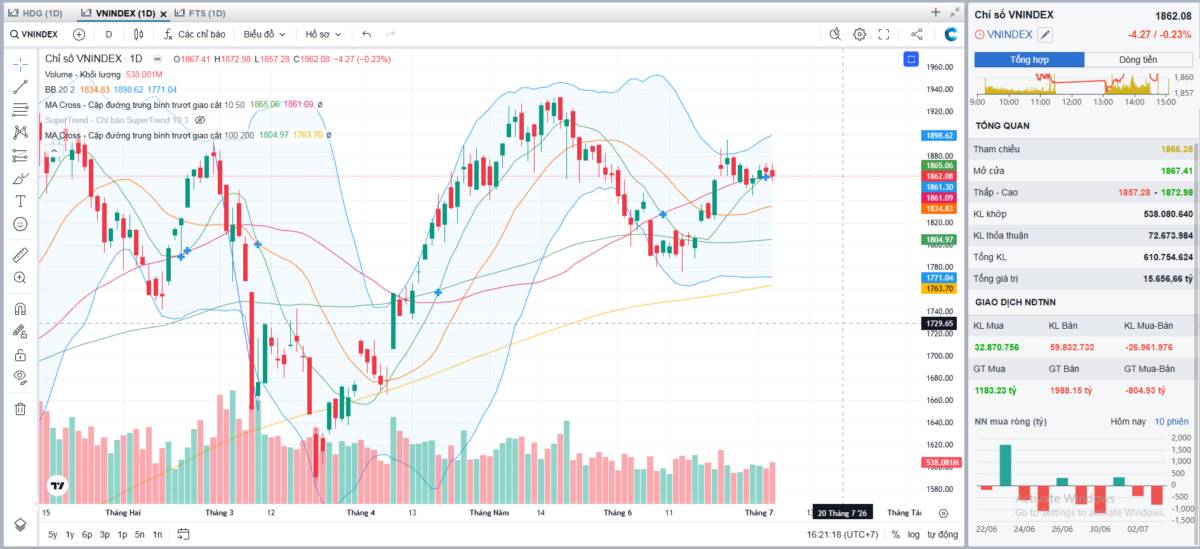Screen dimensions: 1200x549
Task: Click the share chart icon
Action: pyautogui.click(x=916, y=34)
